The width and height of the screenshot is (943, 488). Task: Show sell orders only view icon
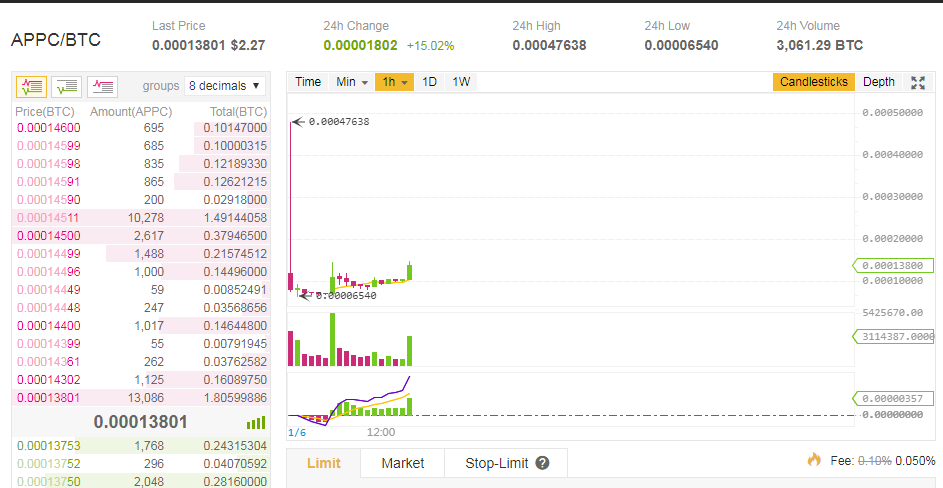(102, 87)
